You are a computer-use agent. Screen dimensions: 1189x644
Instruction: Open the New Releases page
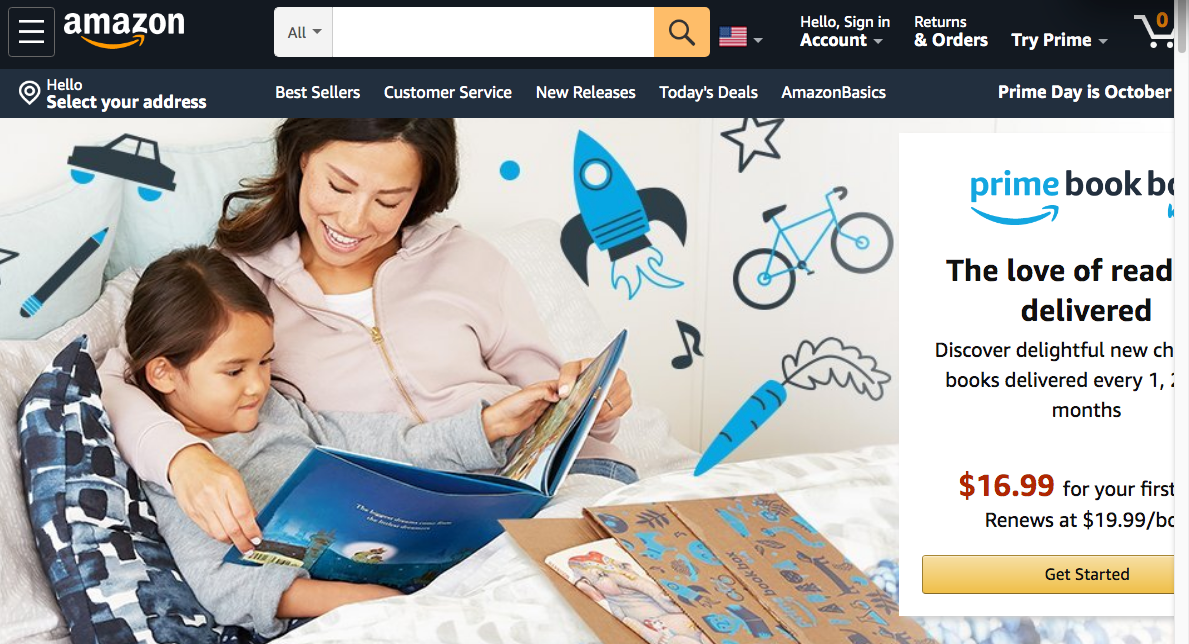[x=585, y=93]
